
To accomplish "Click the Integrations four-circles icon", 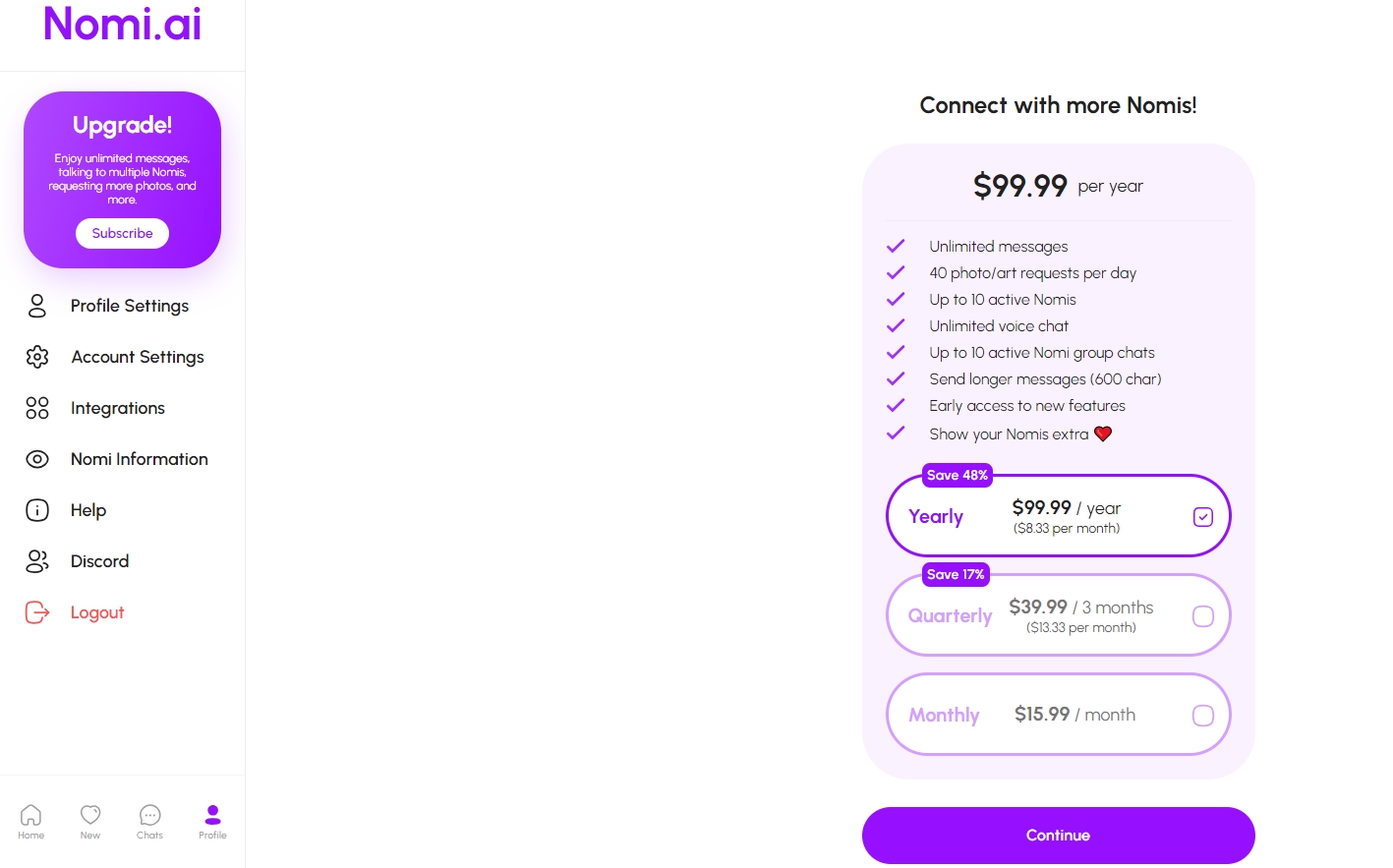I will (x=37, y=408).
